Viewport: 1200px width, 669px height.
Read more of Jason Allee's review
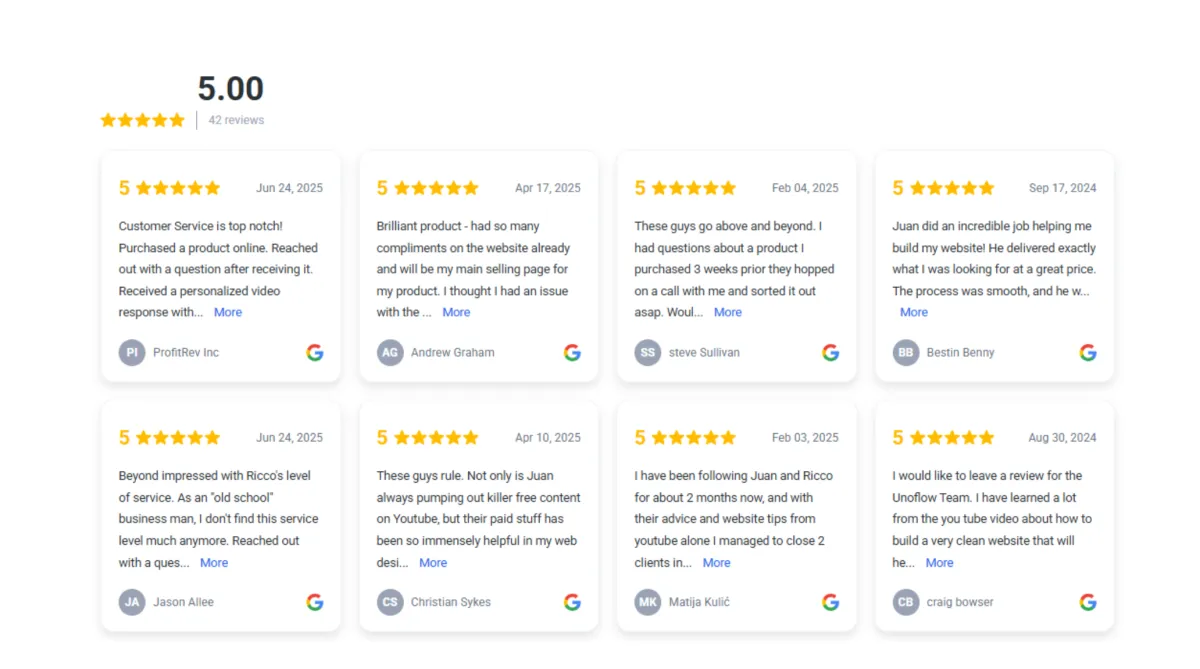click(x=214, y=563)
